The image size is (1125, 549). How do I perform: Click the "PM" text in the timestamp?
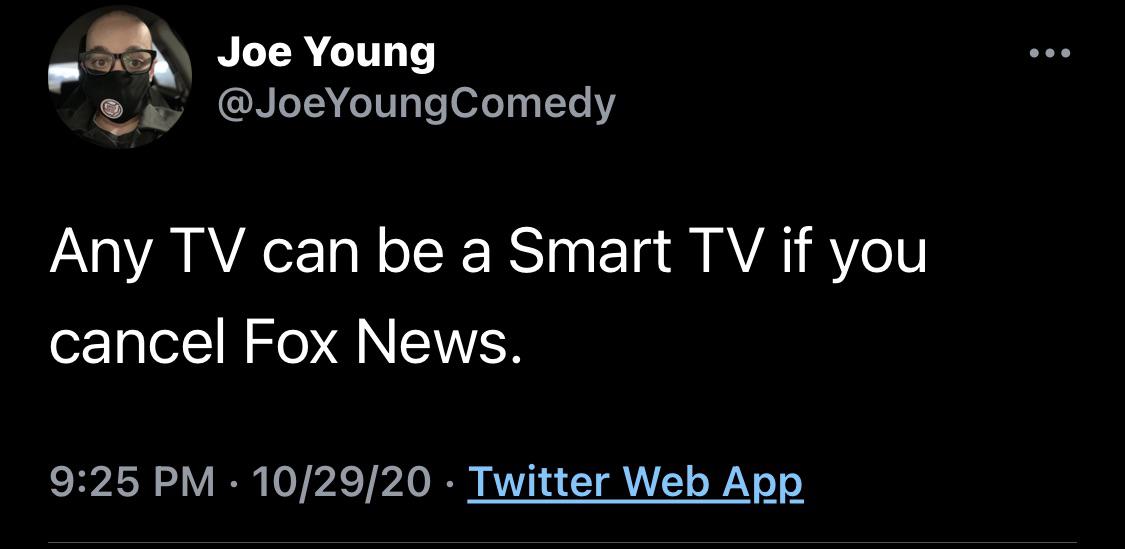coord(184,483)
